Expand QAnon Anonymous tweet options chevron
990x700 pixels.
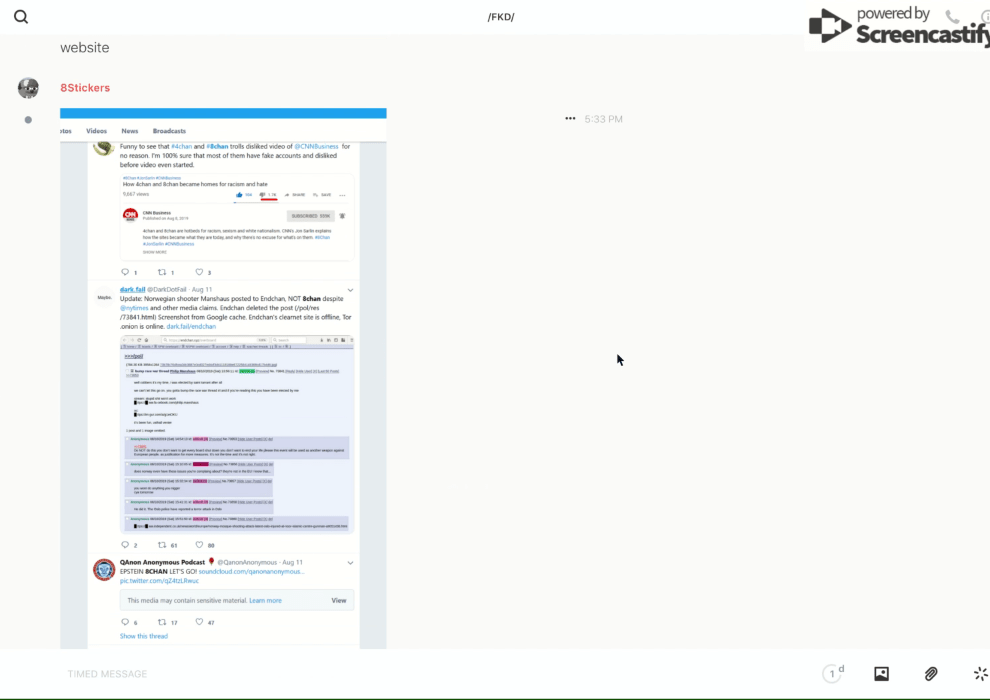(350, 563)
